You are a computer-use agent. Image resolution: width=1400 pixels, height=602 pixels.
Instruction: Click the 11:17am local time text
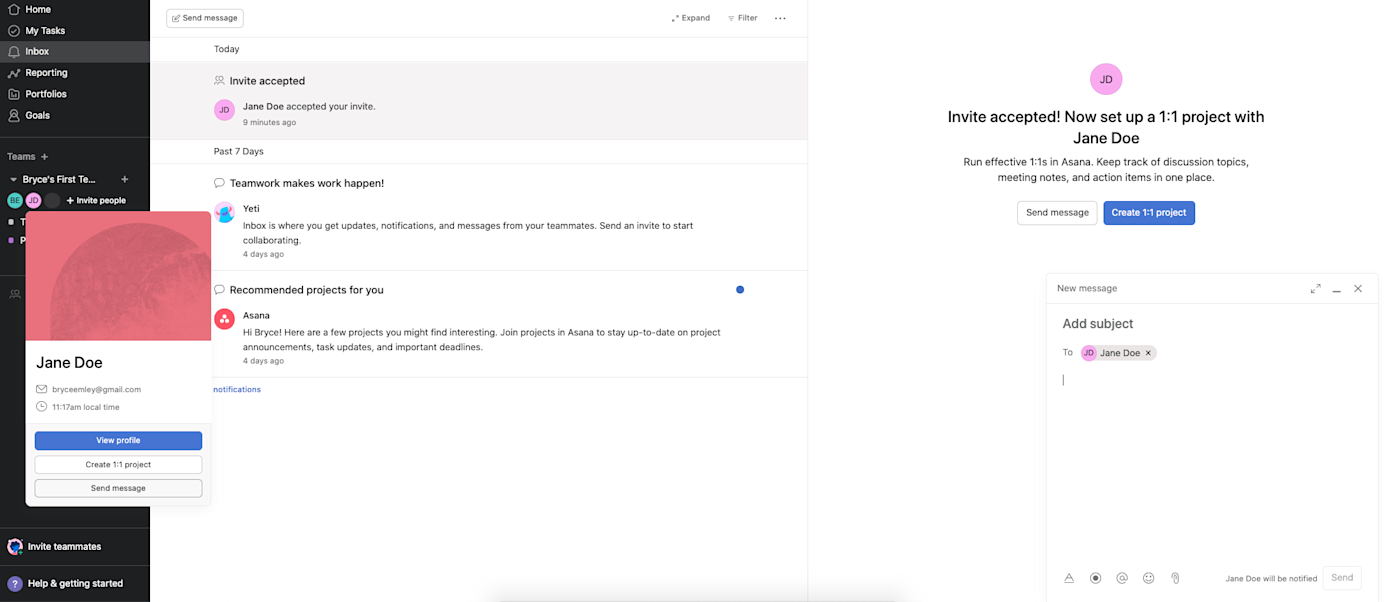pos(86,407)
